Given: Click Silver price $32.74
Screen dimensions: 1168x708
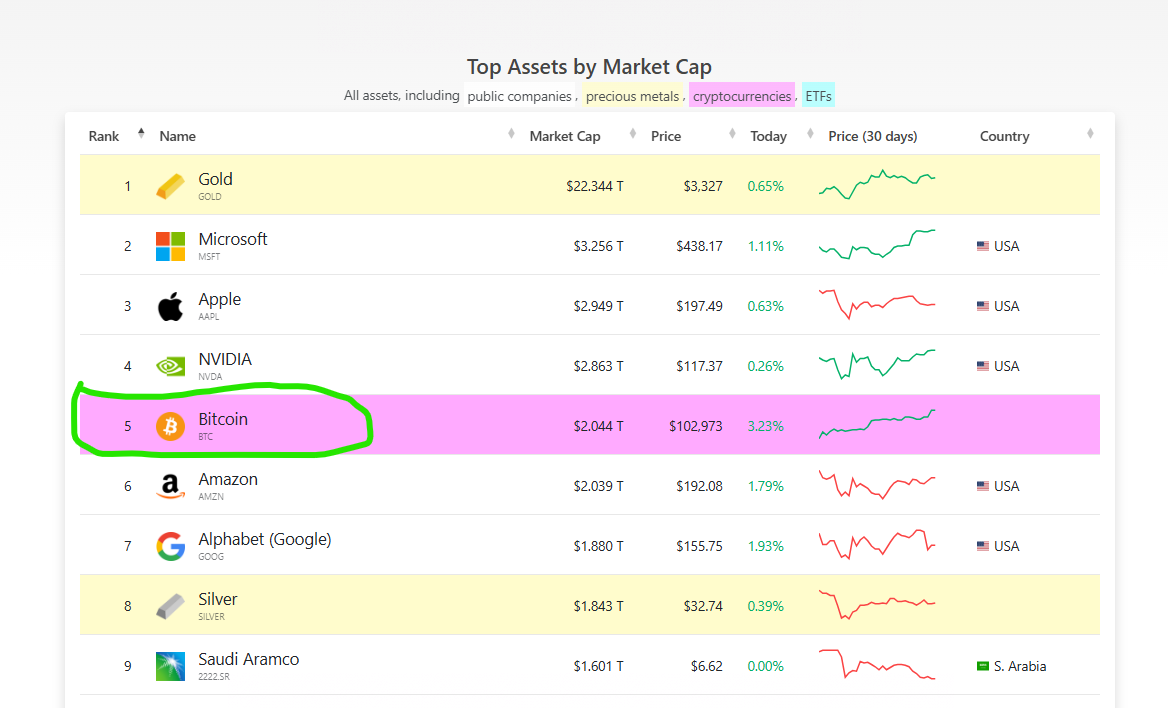Looking at the screenshot, I should (703, 606).
